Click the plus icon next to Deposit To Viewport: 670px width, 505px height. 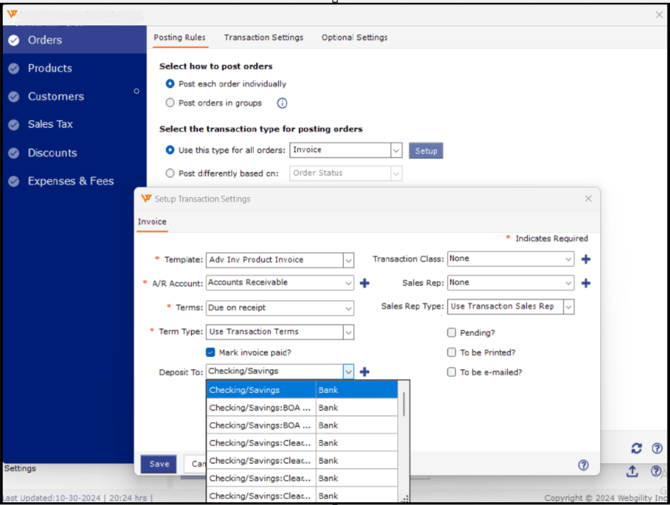[x=364, y=372]
